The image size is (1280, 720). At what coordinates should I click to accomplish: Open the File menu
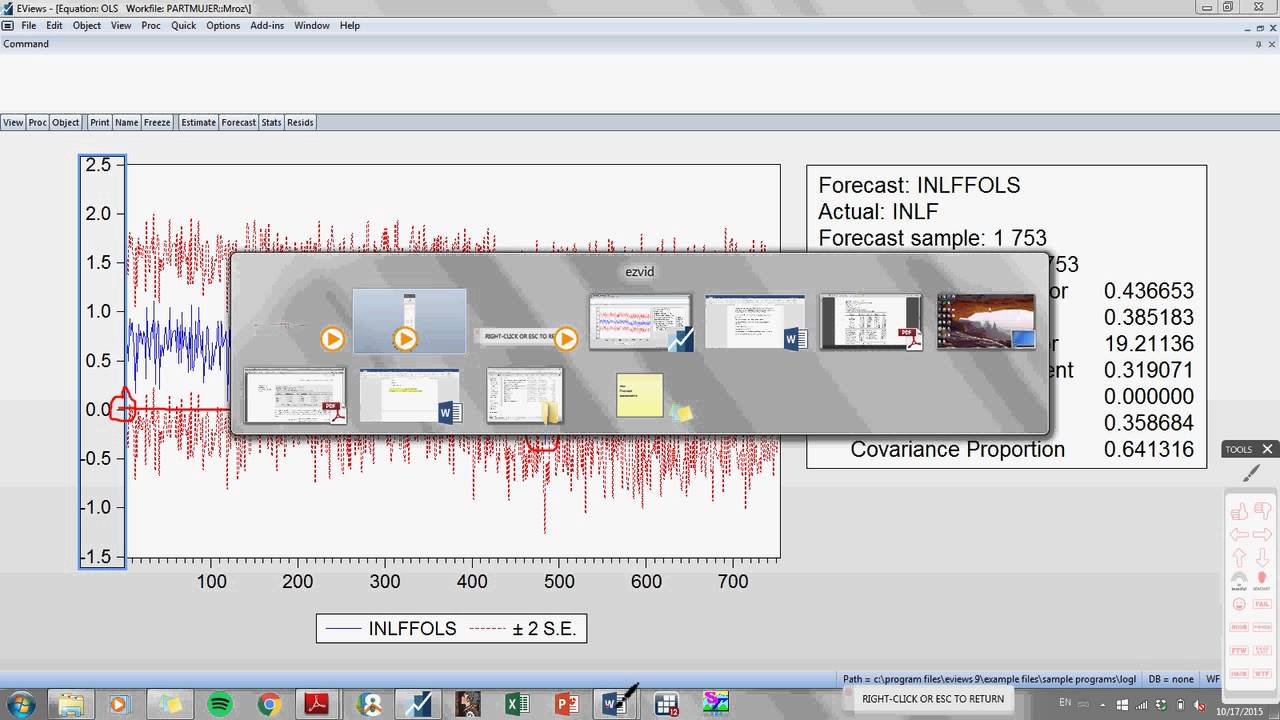(x=29, y=26)
